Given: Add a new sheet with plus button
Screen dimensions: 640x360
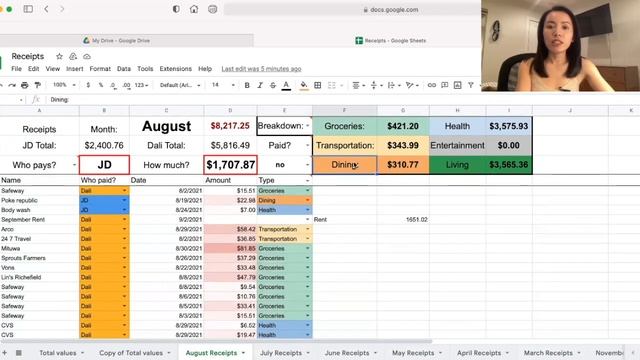Looking at the screenshot, I should coord(4,353).
